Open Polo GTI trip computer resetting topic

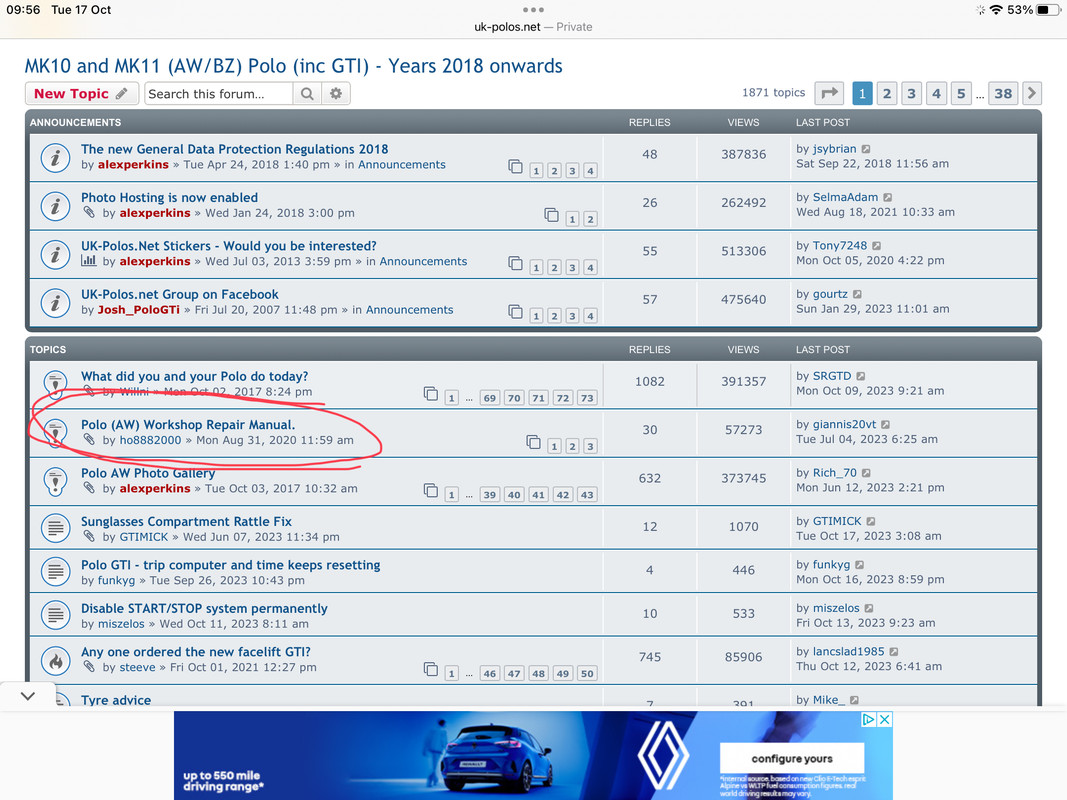[231, 565]
